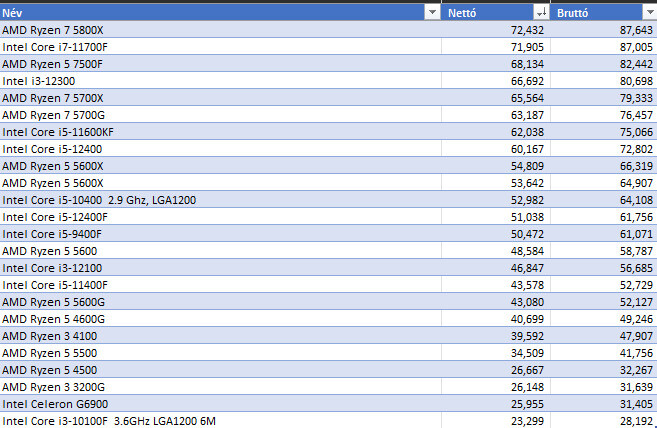This screenshot has width=657, height=428.
Task: Click the Bruttó value 87,005
Action: pos(636,47)
